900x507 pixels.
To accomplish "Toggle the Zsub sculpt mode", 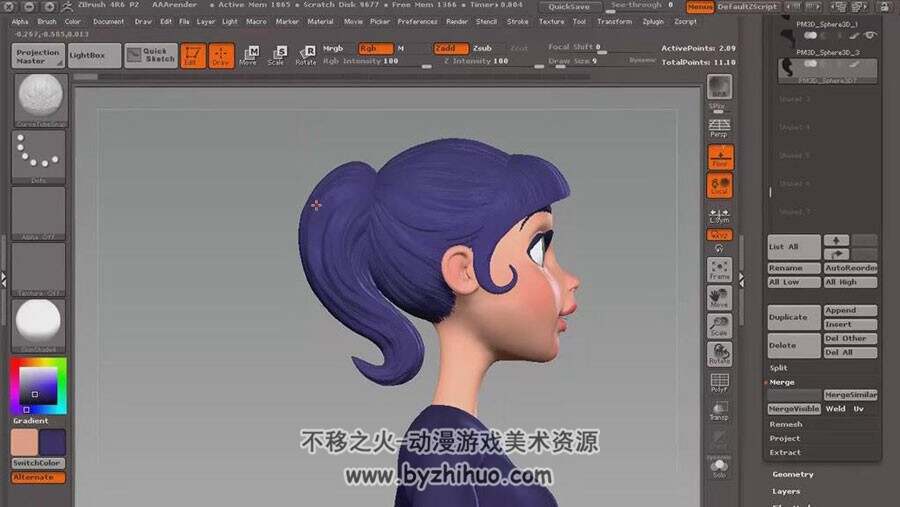I will (x=482, y=48).
